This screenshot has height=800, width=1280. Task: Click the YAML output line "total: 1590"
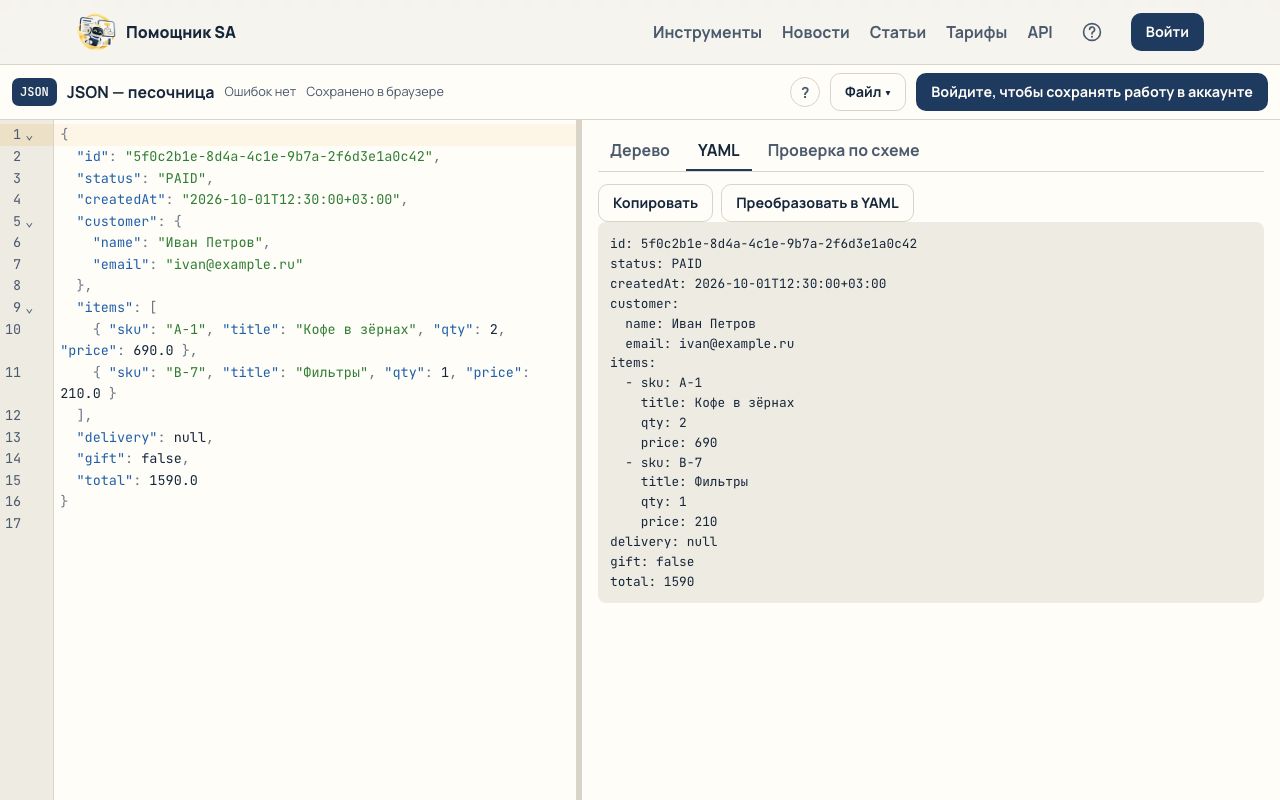coord(652,582)
